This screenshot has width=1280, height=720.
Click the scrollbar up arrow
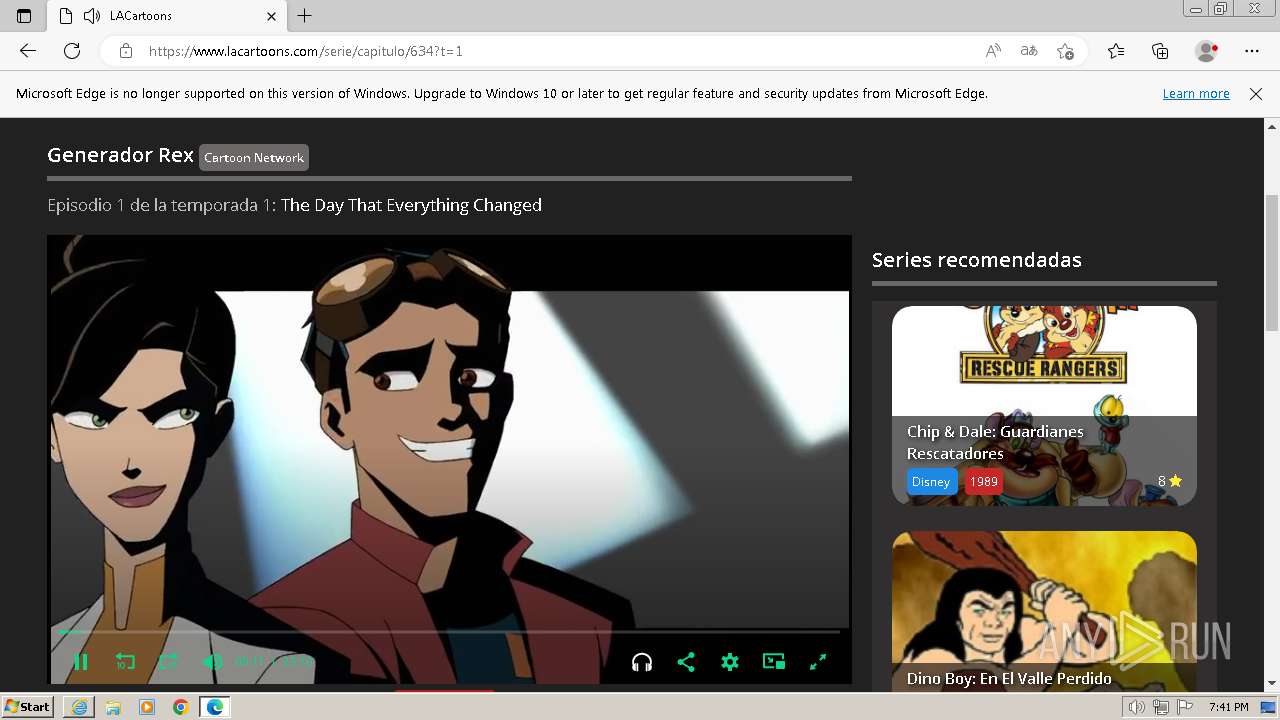[1272, 126]
